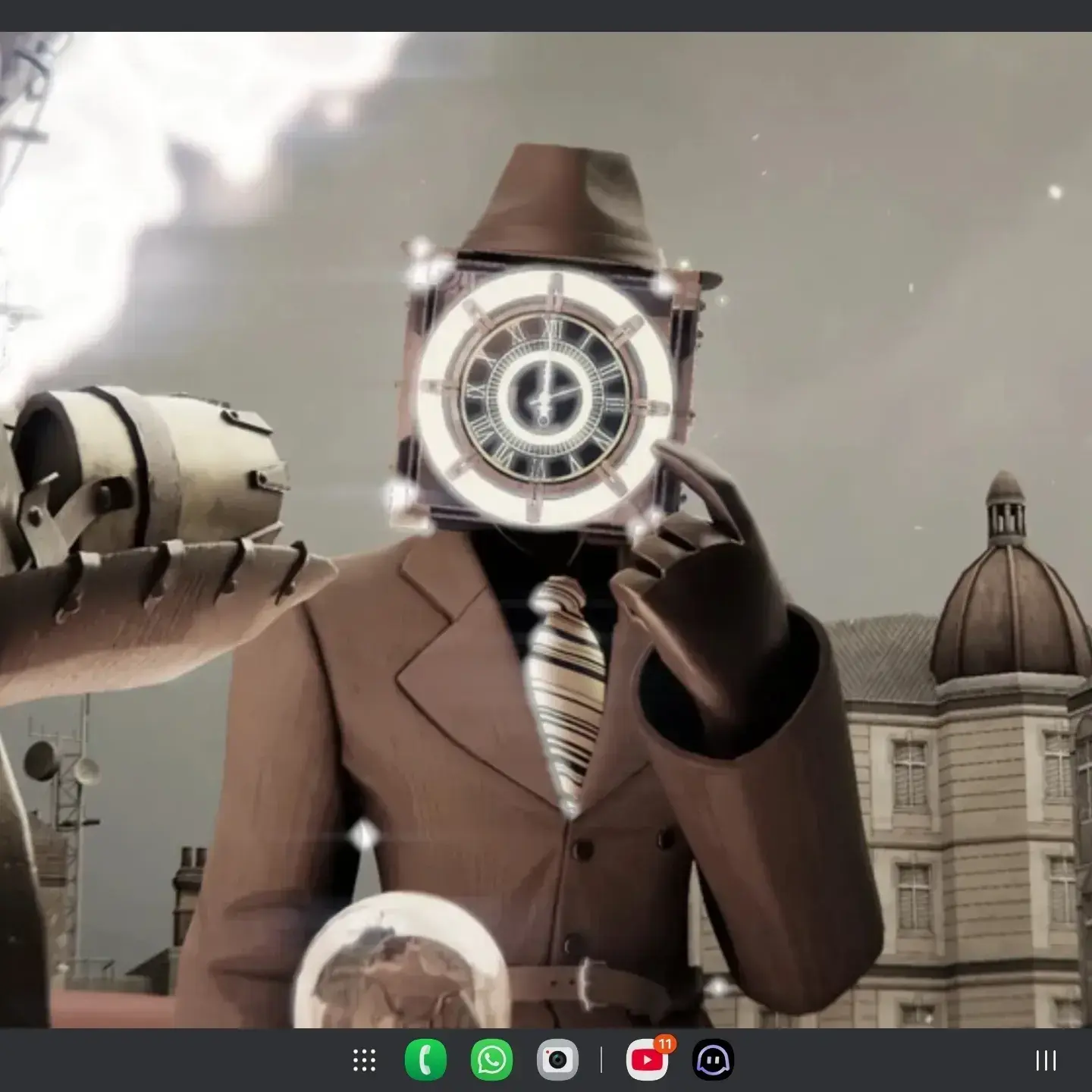Tap the glass orb at the bottom

pos(402,963)
